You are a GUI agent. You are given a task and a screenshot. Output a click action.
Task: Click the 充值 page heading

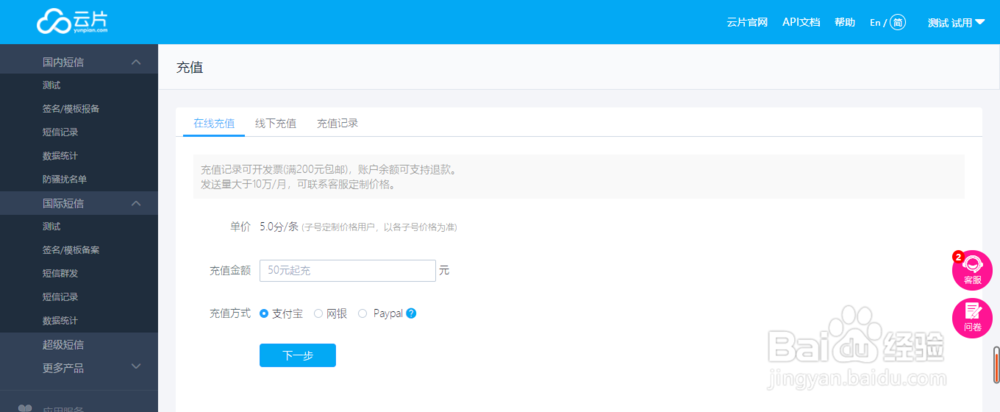[x=189, y=67]
